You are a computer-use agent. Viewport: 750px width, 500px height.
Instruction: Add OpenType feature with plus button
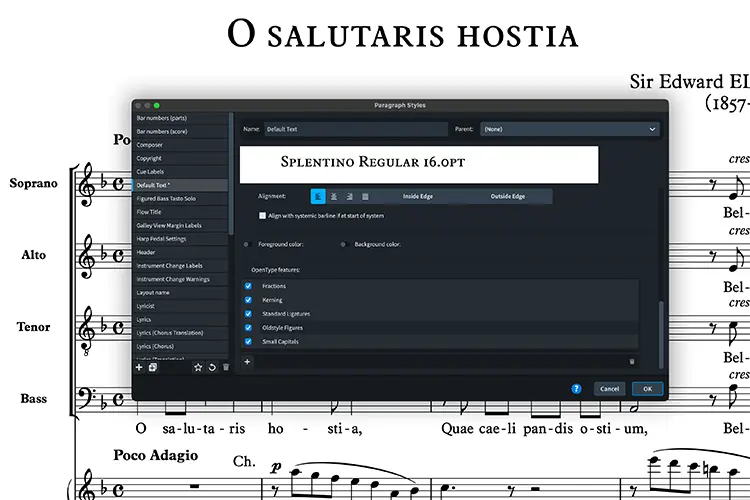247,362
